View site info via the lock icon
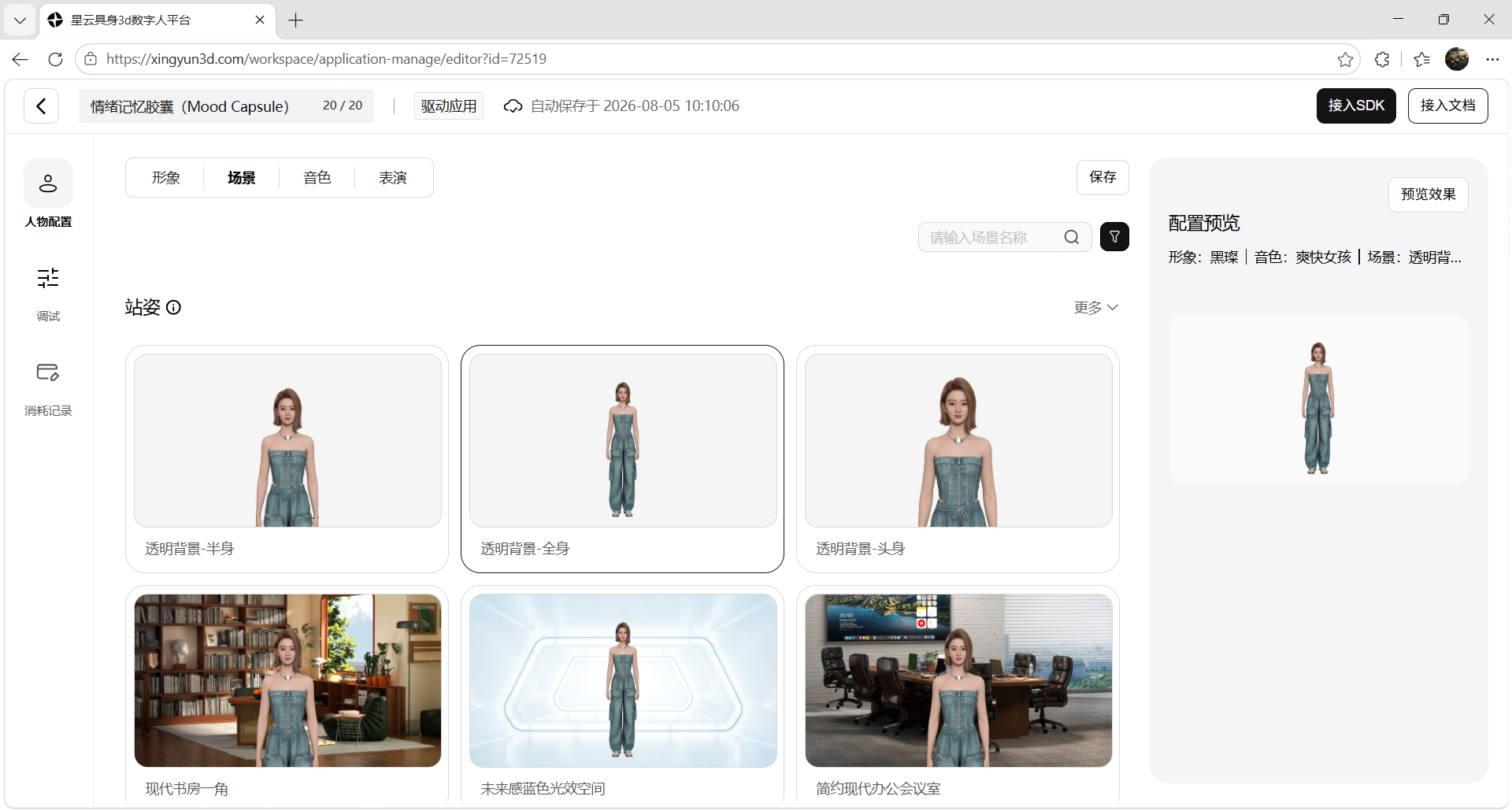Image resolution: width=1512 pixels, height=811 pixels. [91, 59]
